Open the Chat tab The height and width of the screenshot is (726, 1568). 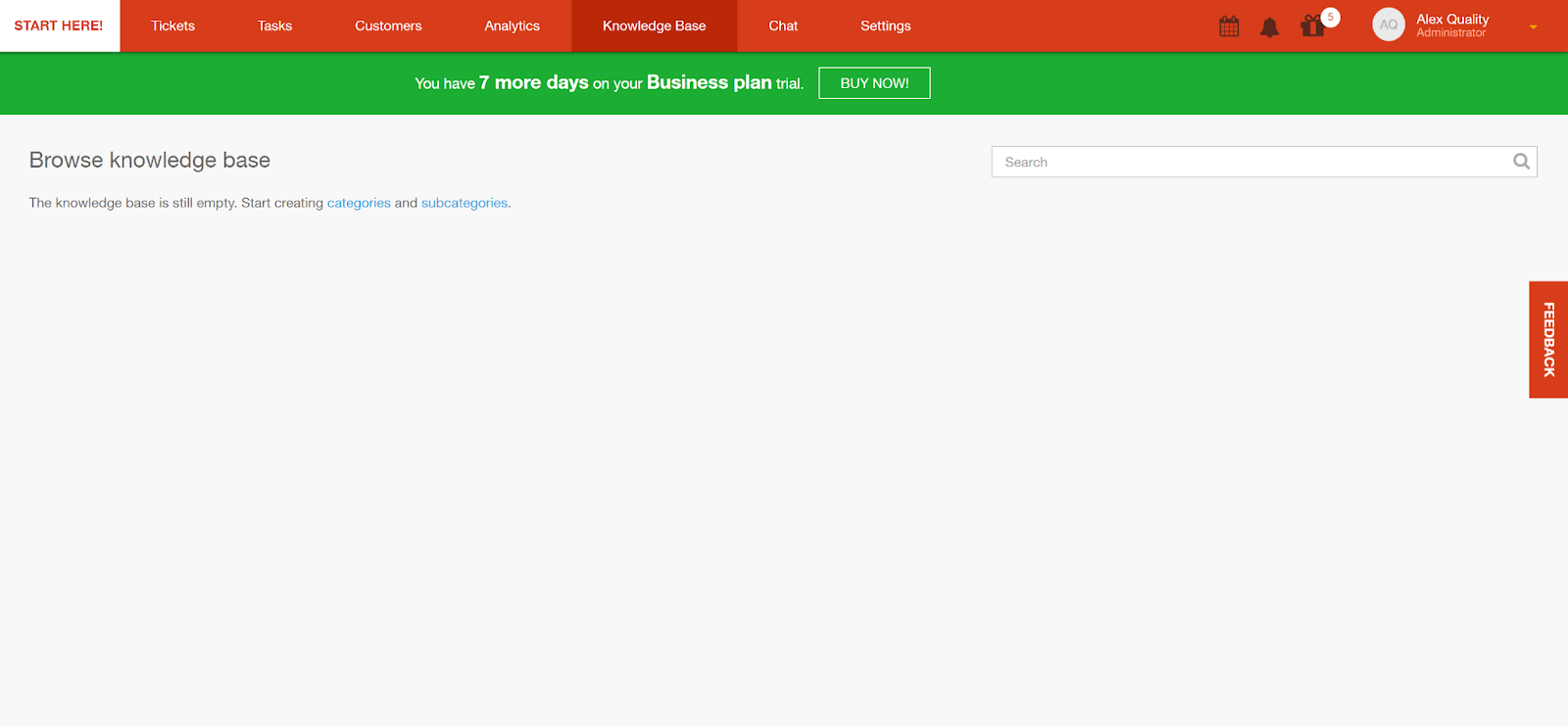click(x=783, y=25)
